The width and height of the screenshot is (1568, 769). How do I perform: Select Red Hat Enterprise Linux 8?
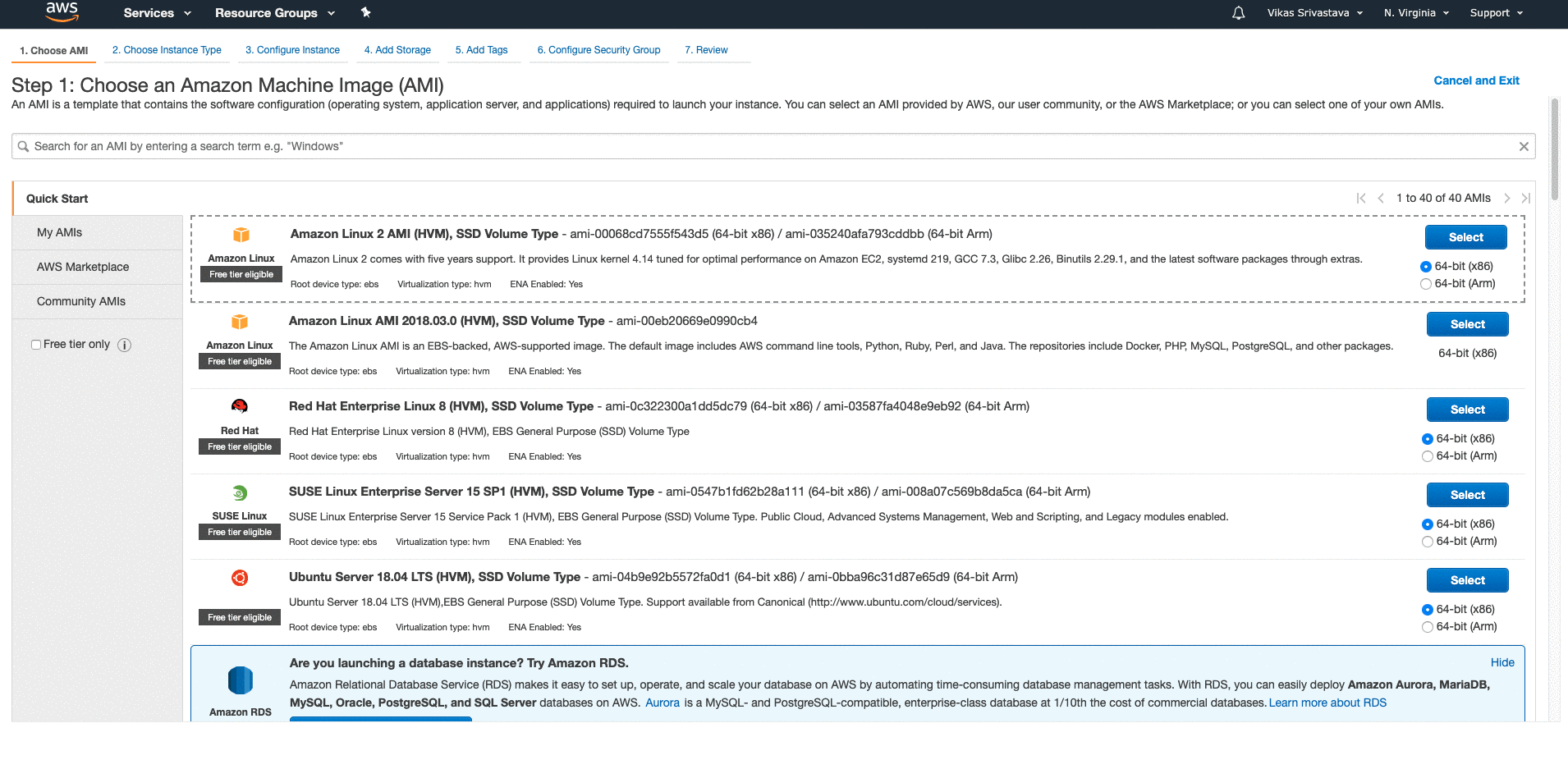[x=1468, y=410]
